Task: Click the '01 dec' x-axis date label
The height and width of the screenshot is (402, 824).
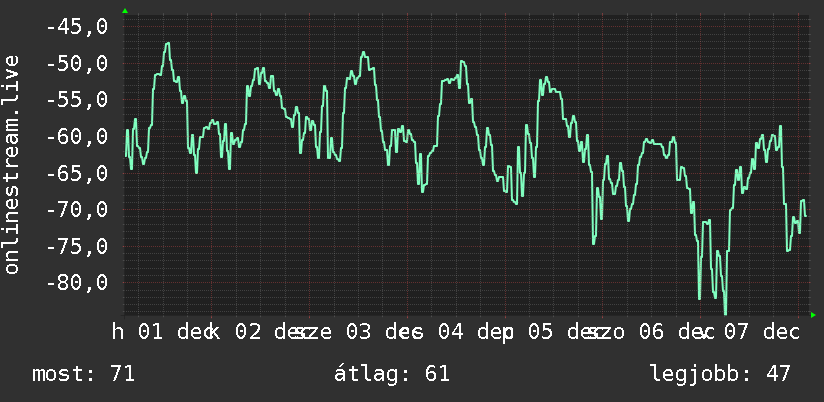Action: tap(177, 332)
